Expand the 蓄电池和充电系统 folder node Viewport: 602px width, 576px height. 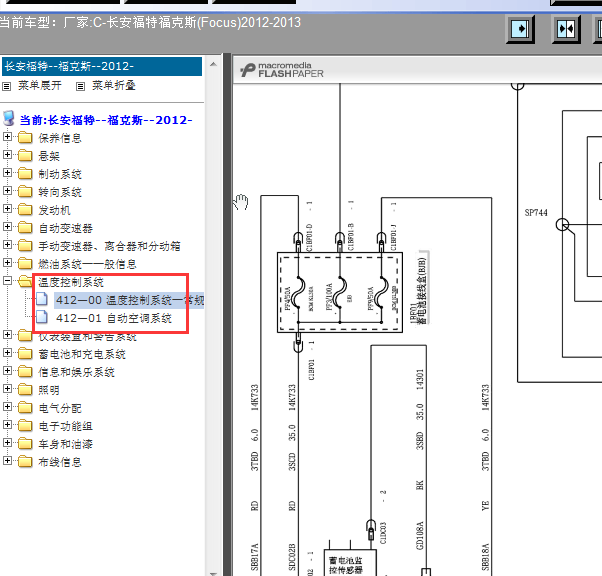(7, 353)
